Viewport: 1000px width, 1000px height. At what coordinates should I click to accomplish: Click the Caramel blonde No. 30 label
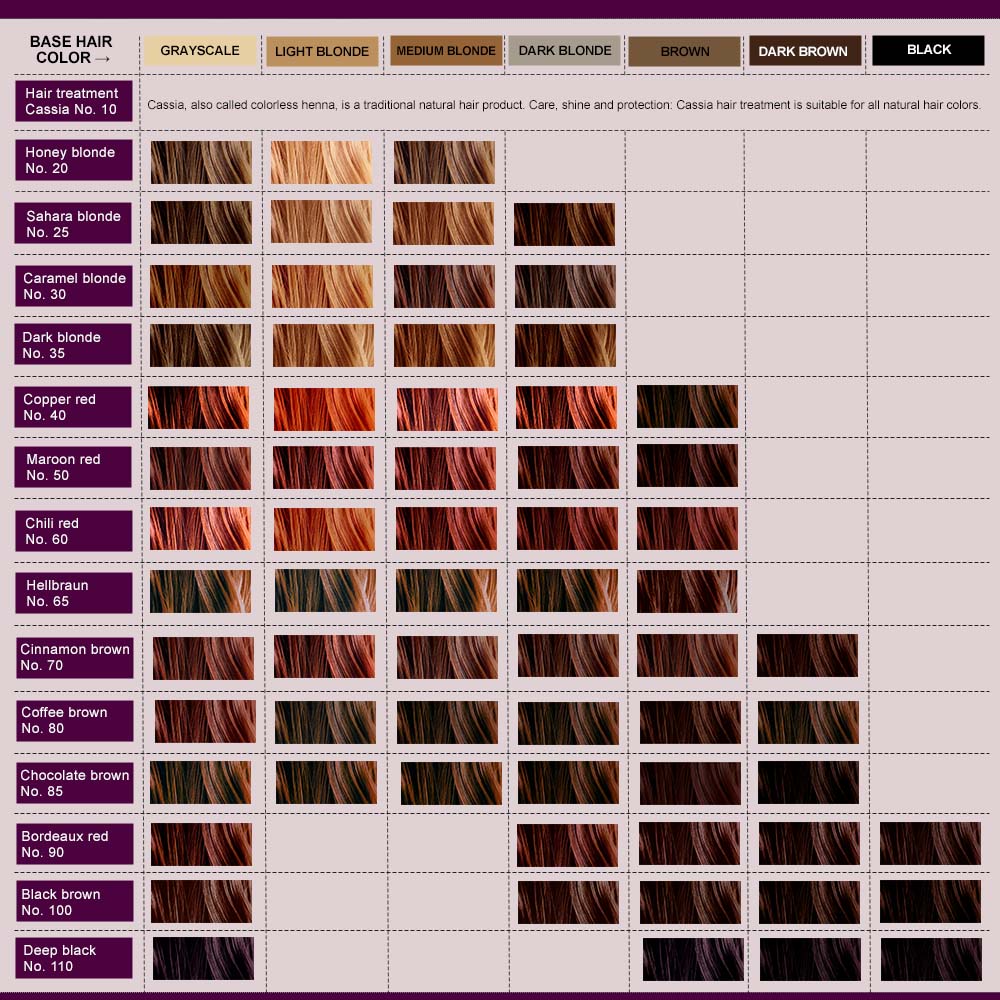74,286
